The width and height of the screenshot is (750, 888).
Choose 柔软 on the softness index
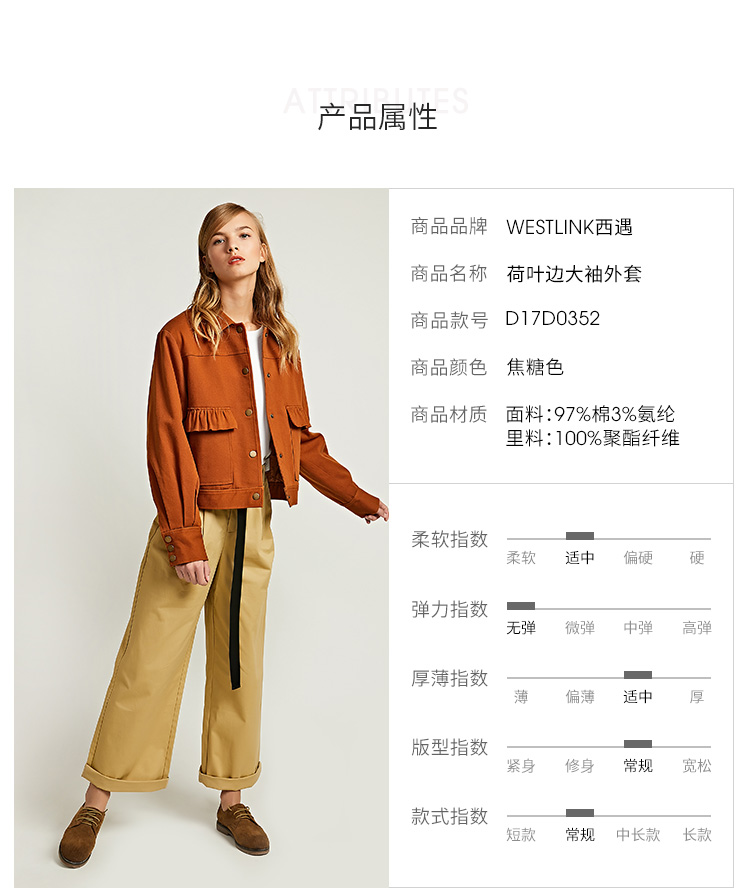coord(521,558)
